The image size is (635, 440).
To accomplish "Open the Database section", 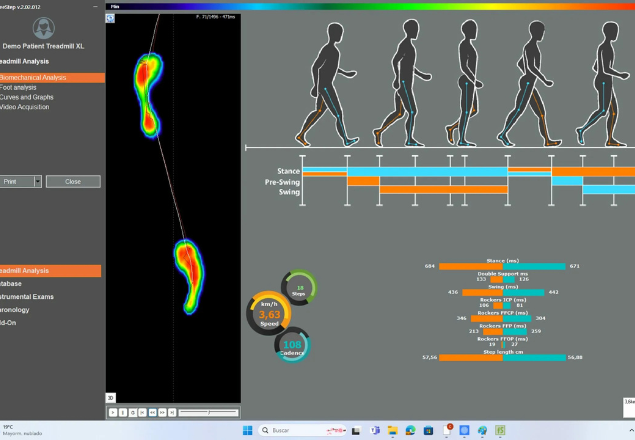I will coord(15,283).
